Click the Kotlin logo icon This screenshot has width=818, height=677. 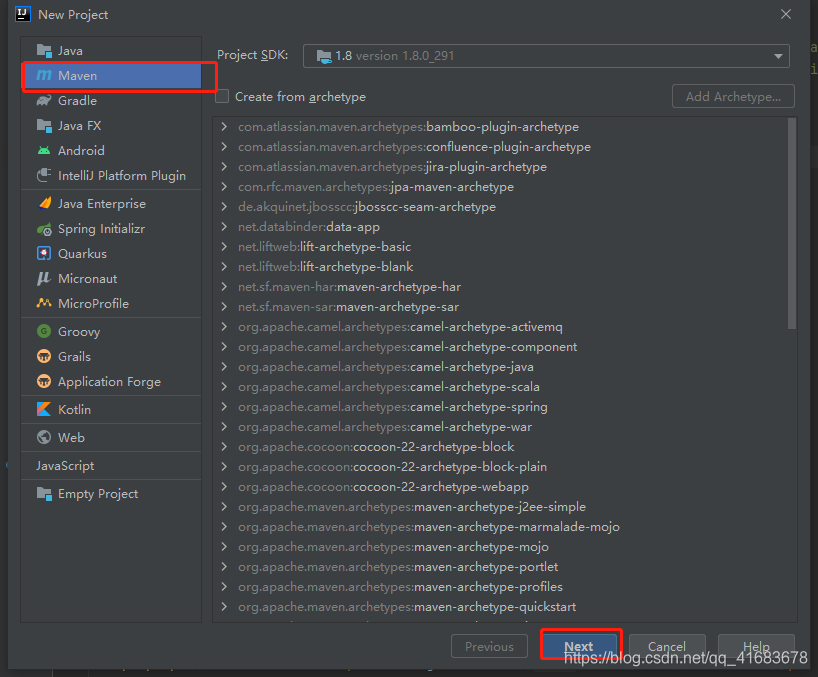(x=44, y=409)
